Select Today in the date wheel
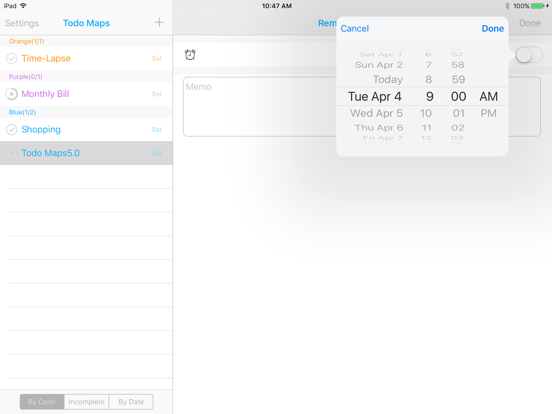 coord(388,79)
